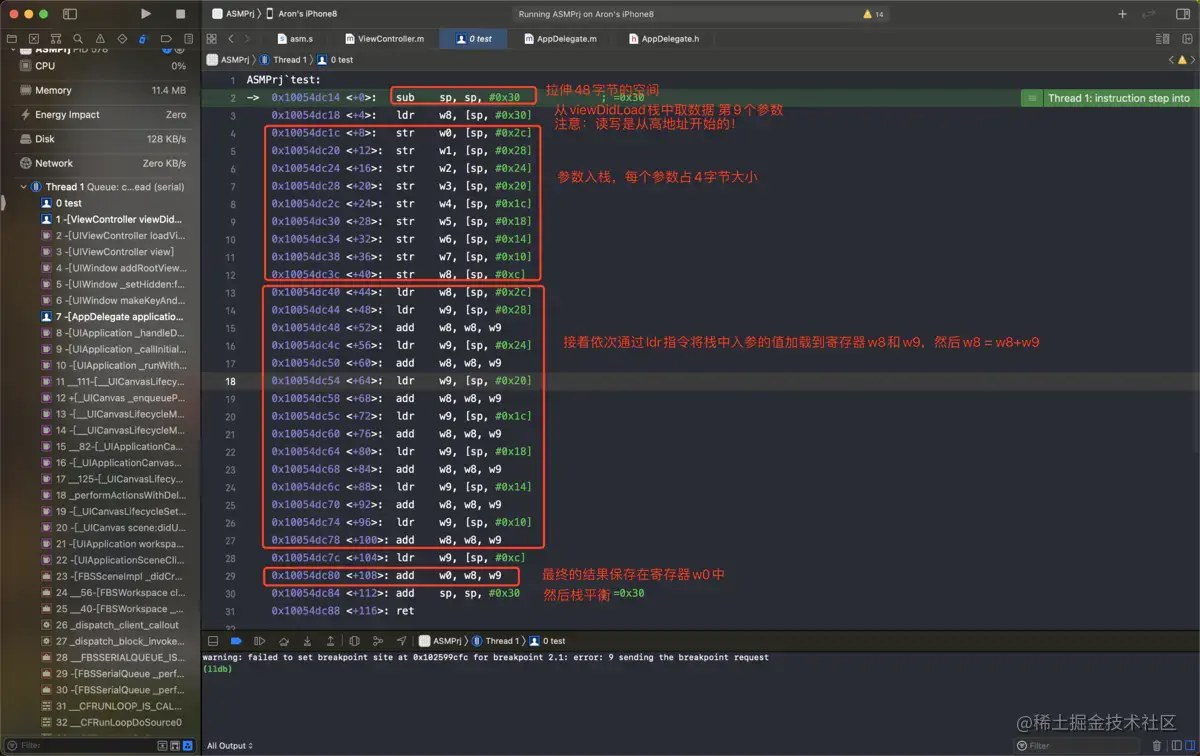Click line 18 in the gutter
The width and height of the screenshot is (1200, 756).
point(231,381)
